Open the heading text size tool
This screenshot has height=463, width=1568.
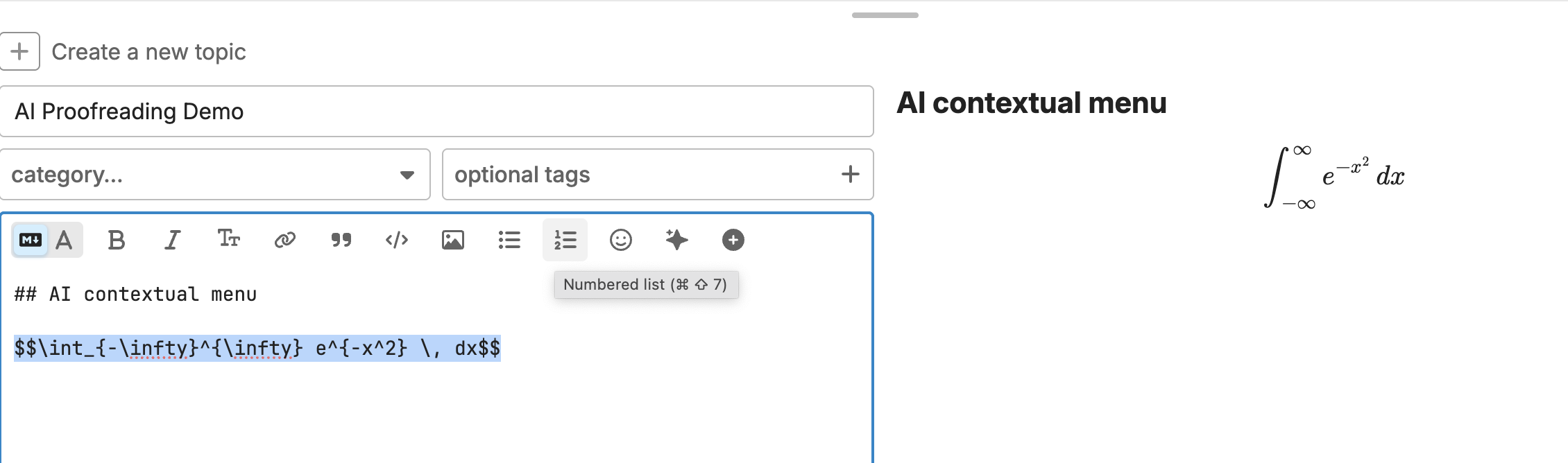(228, 240)
